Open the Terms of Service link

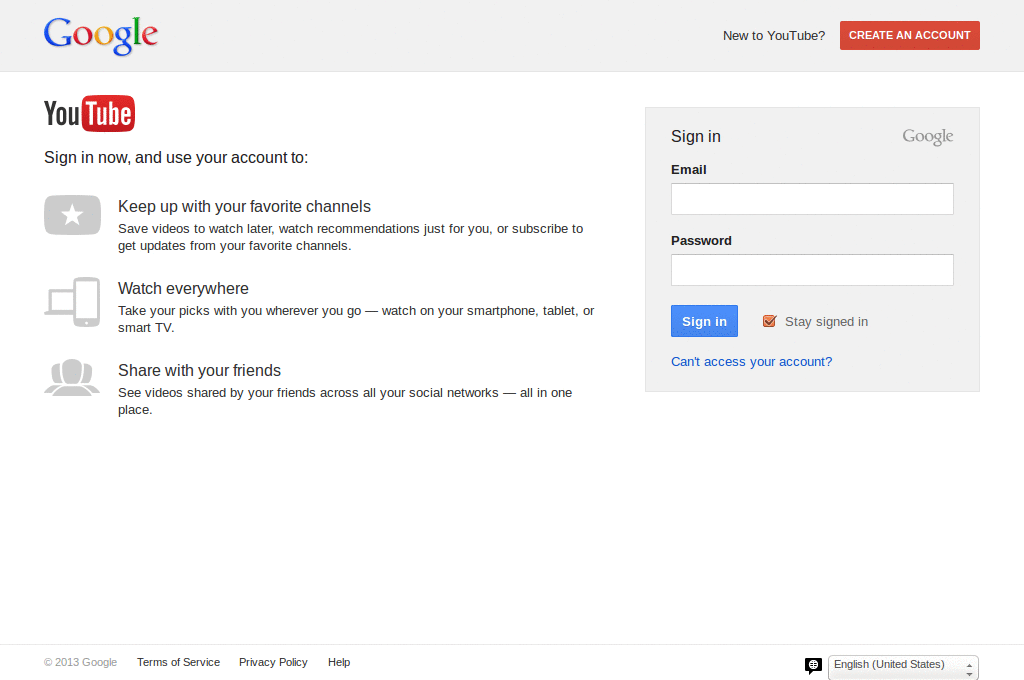[178, 662]
